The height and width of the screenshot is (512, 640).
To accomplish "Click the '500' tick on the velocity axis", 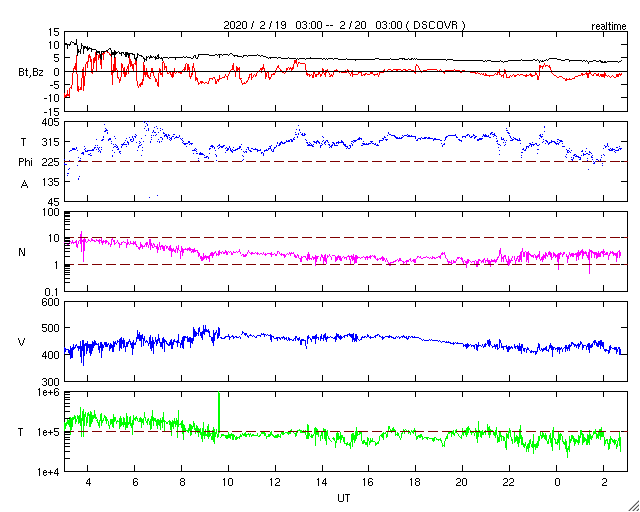I will 51,329.
